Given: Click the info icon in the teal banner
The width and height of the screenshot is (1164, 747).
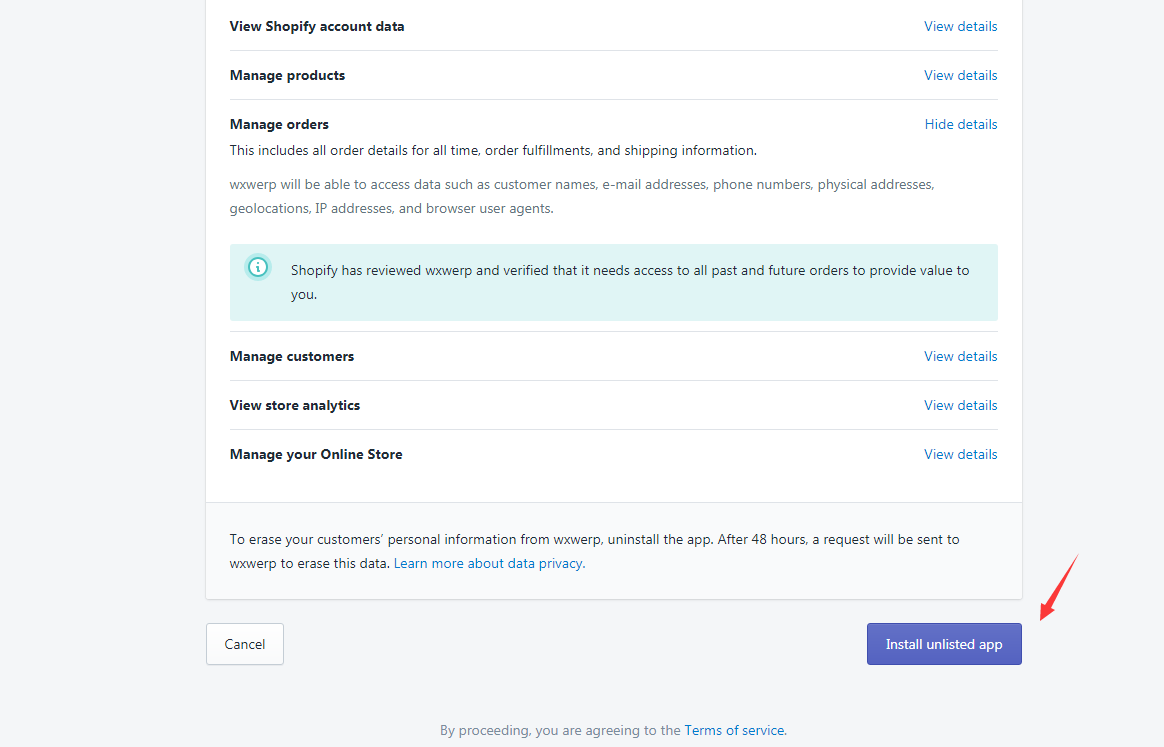Looking at the screenshot, I should coord(258,267).
